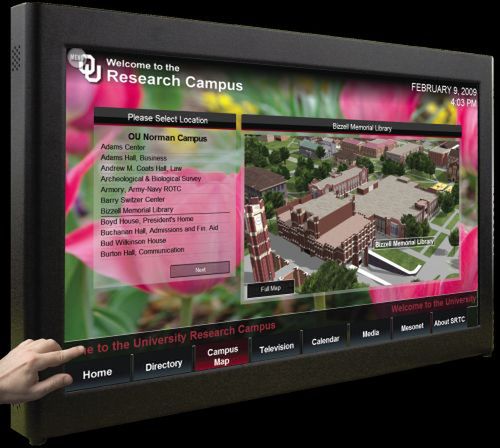The height and width of the screenshot is (448, 500).
Task: Go to the Home tab
Action: pyautogui.click(x=97, y=374)
